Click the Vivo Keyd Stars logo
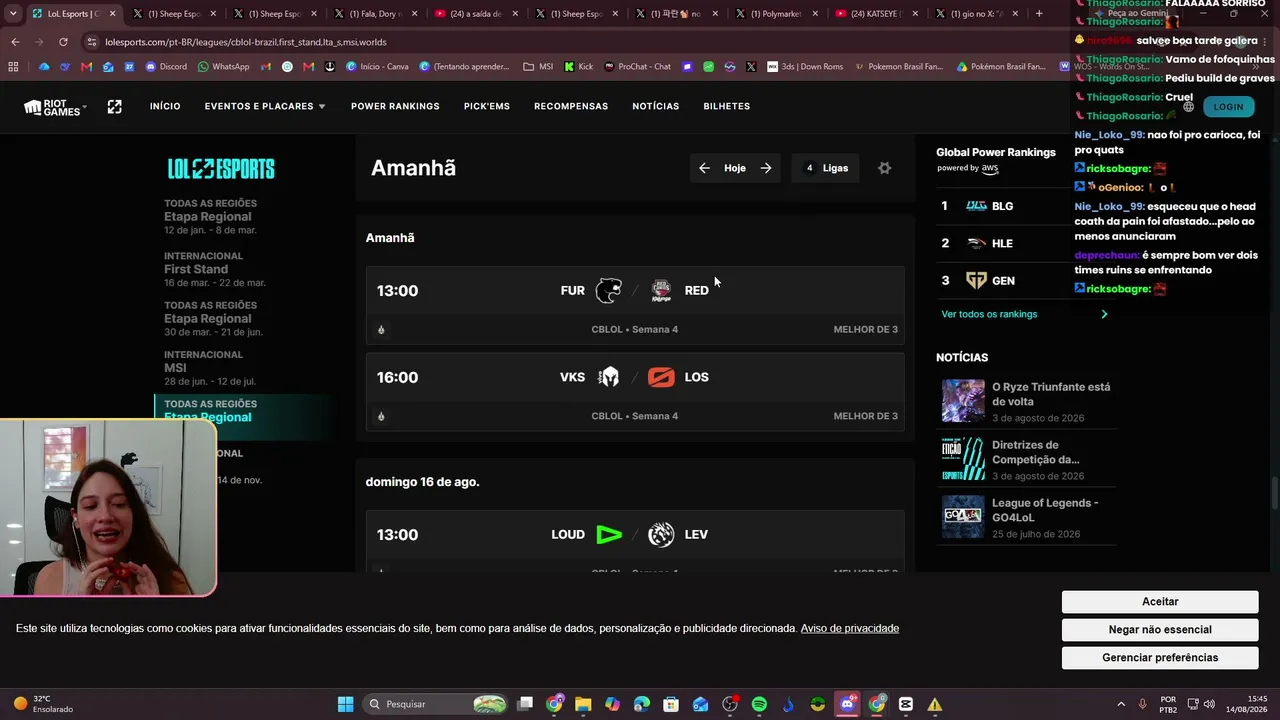The height and width of the screenshot is (720, 1280). click(x=608, y=377)
